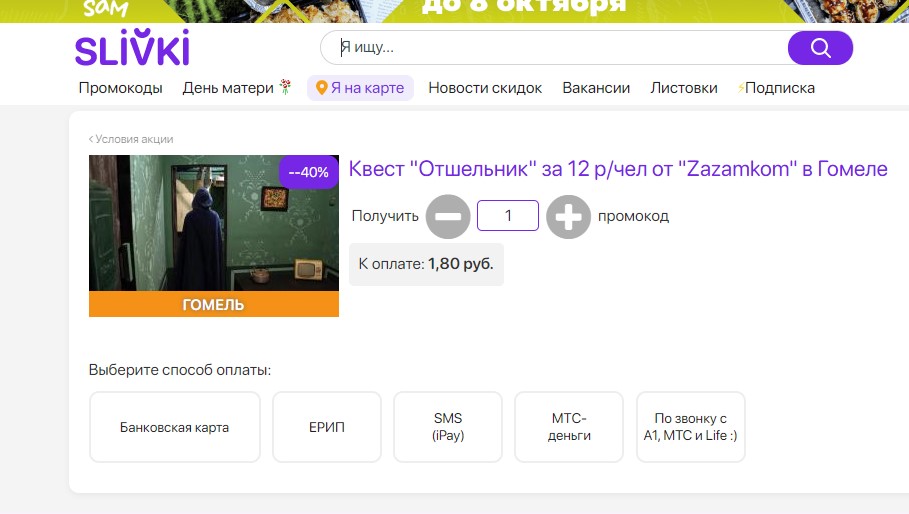Choose Банковская карта payment method

click(174, 427)
